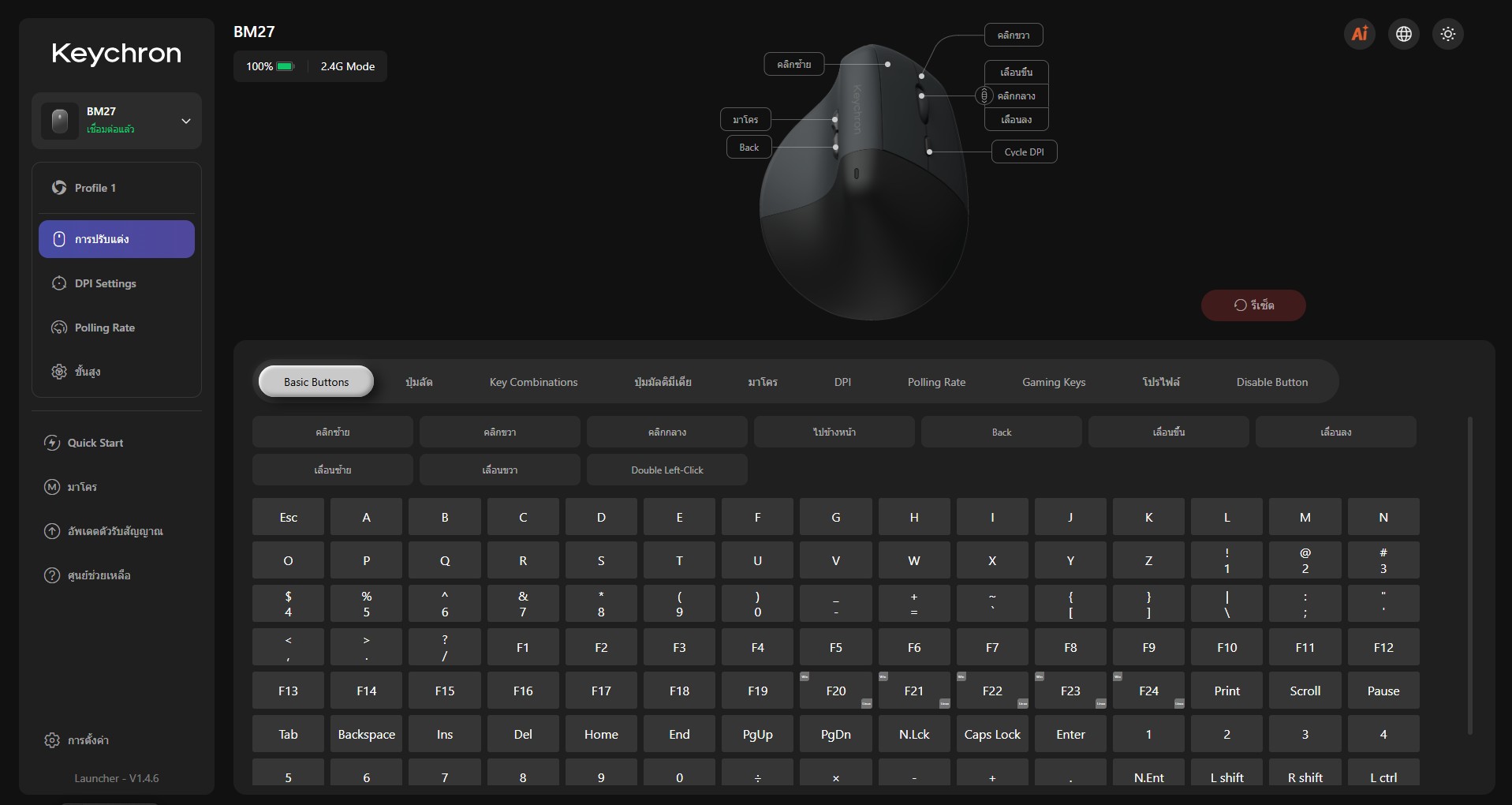
Task: Open the language globe icon
Action: [x=1404, y=34]
